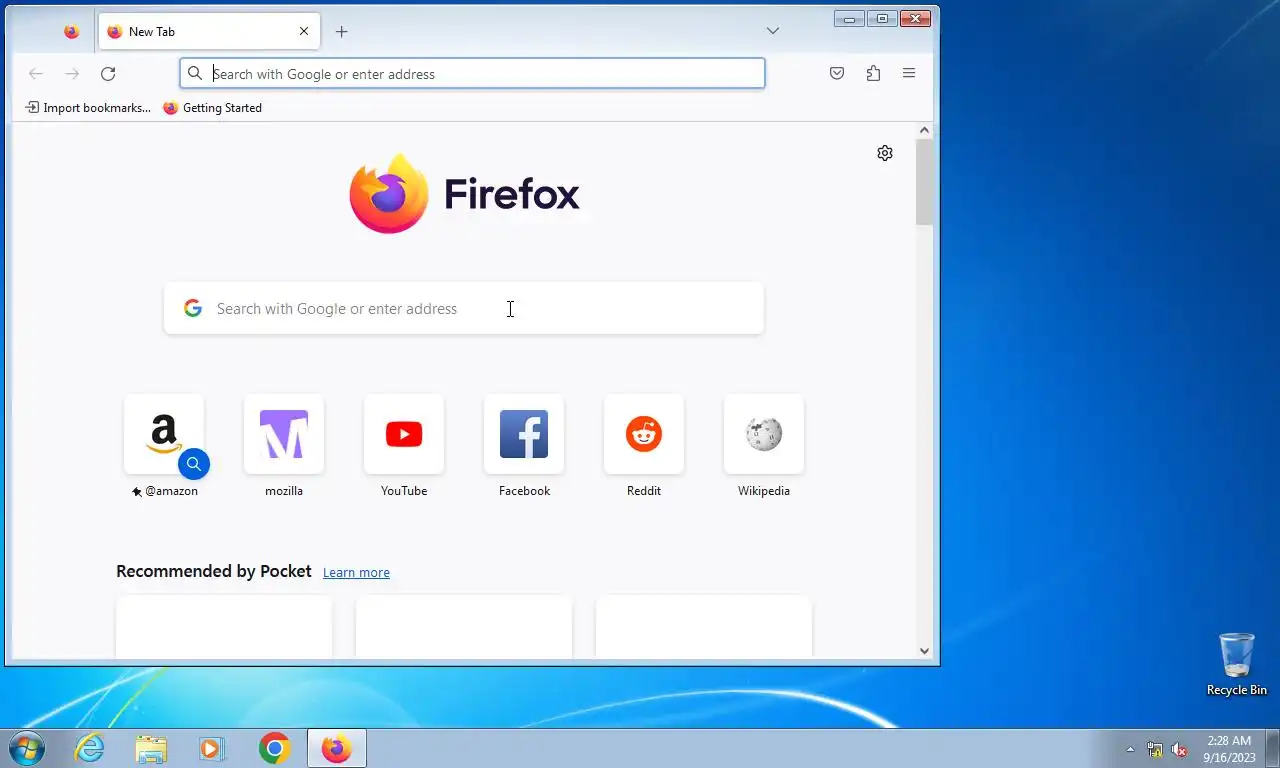Click scrollbar down arrow
Screen dimensions: 1280x768
click(924, 650)
